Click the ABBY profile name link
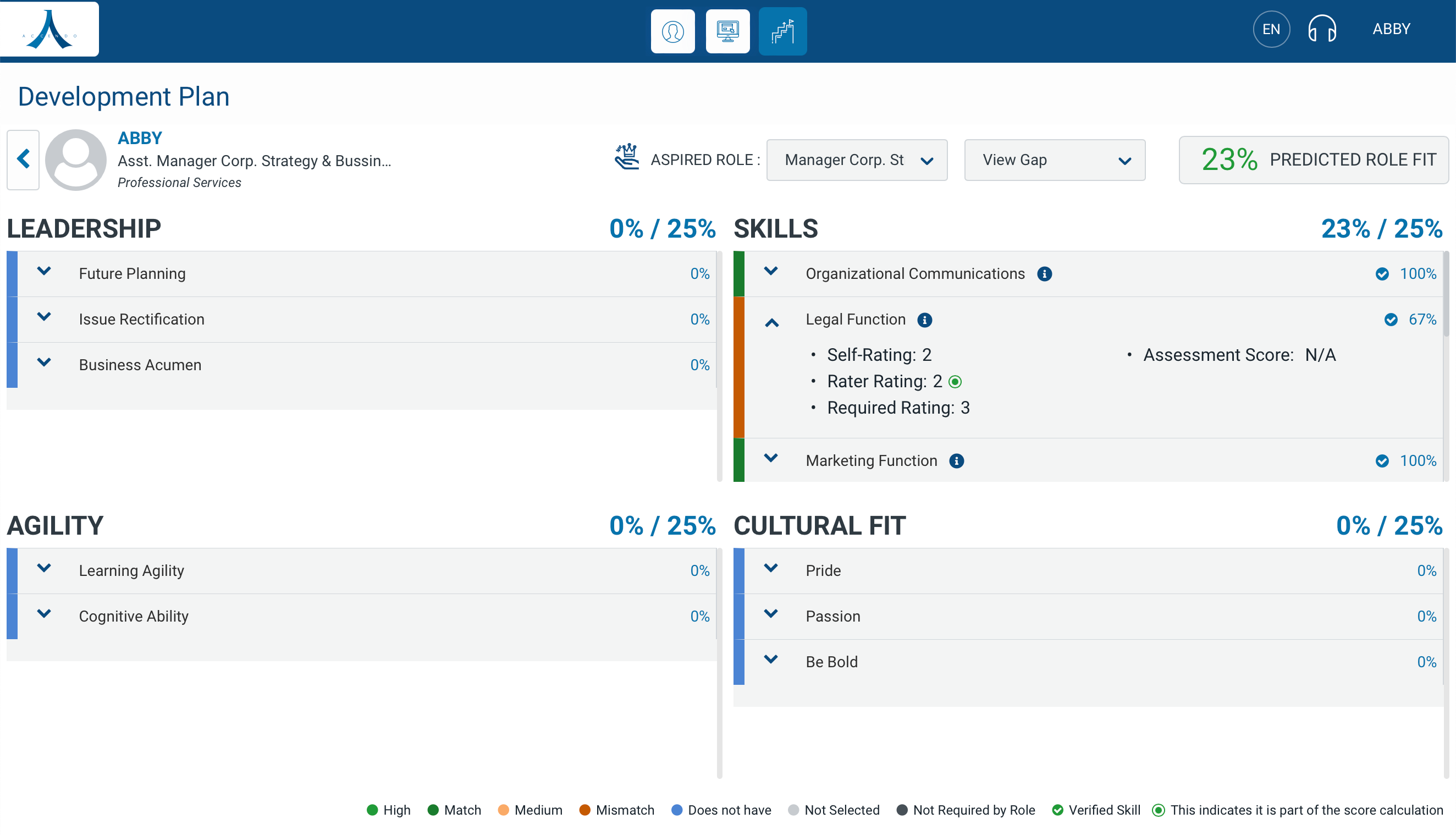 [139, 138]
